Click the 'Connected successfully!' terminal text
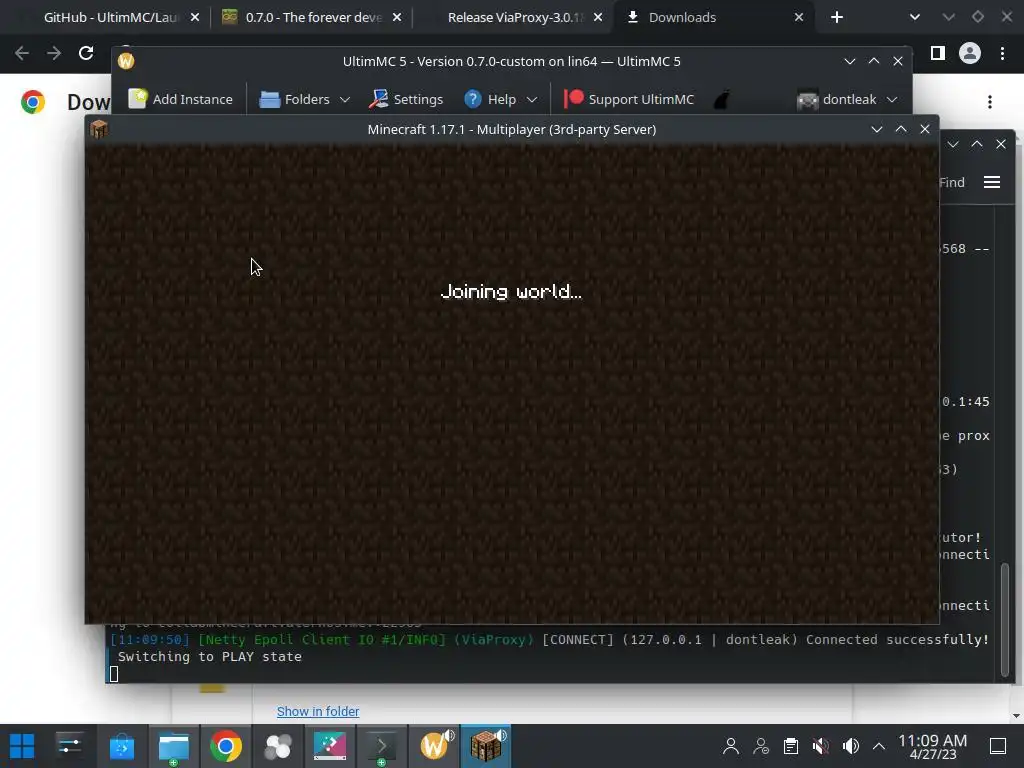1024x768 pixels. pyautogui.click(x=897, y=639)
